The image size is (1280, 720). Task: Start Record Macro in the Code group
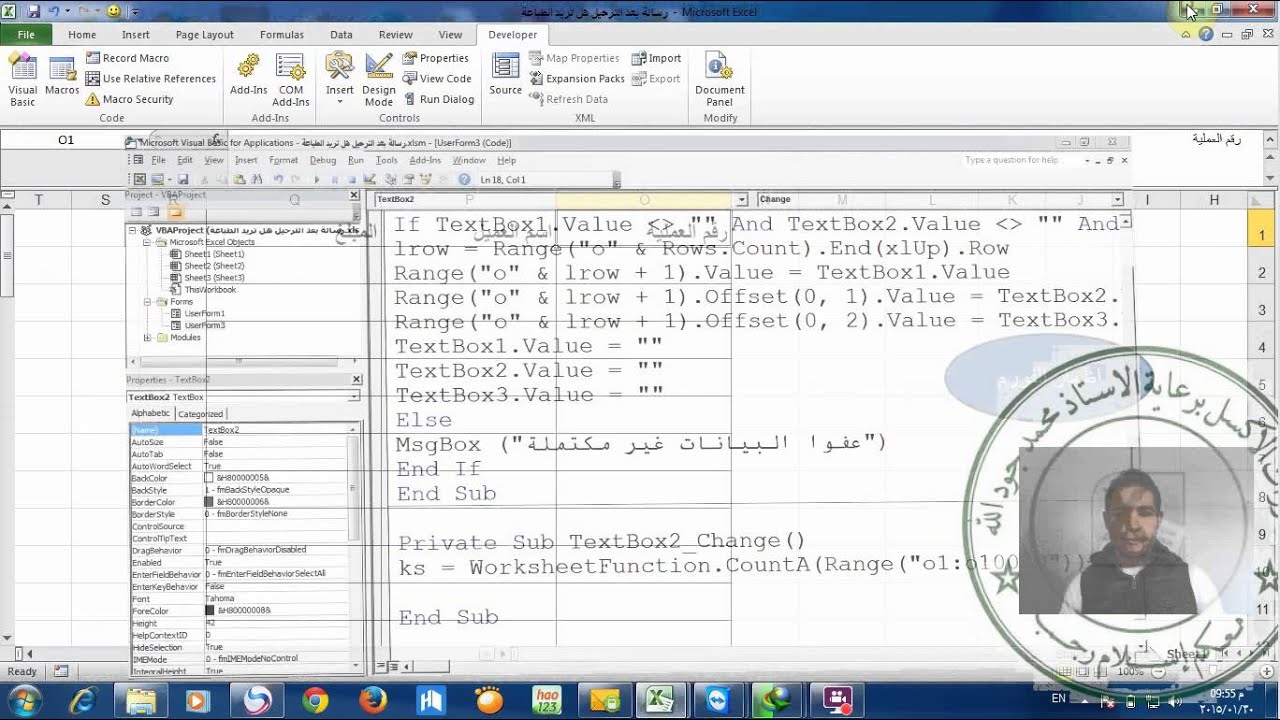tap(127, 58)
